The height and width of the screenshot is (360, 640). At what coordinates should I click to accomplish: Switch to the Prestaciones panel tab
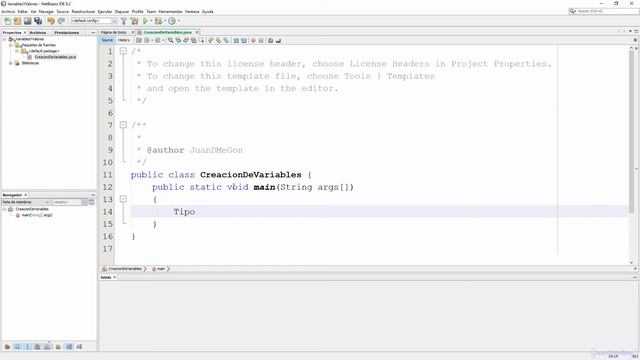point(67,32)
